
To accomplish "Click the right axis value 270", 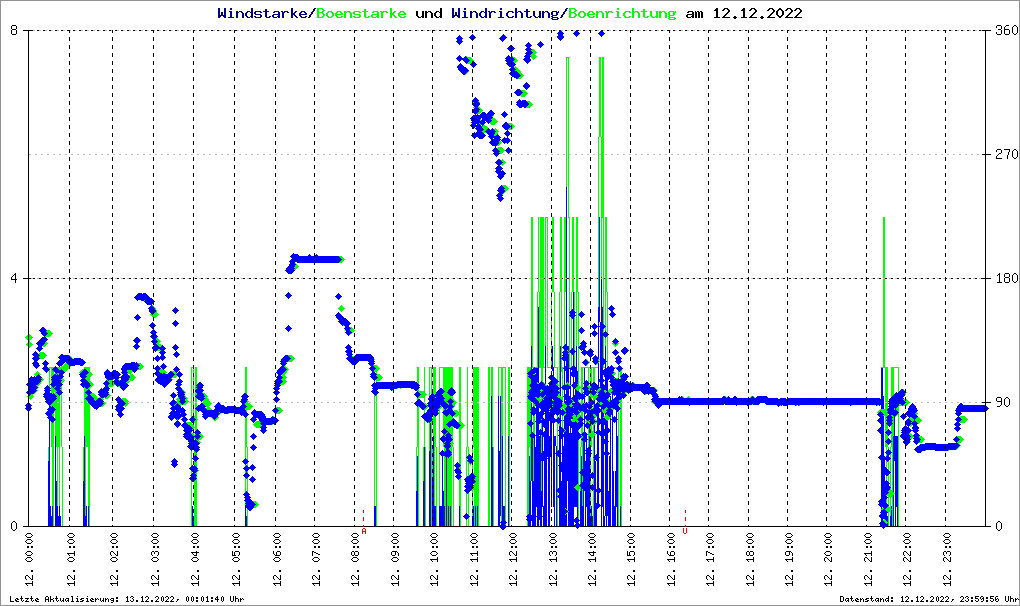I will pyautogui.click(x=1007, y=155).
